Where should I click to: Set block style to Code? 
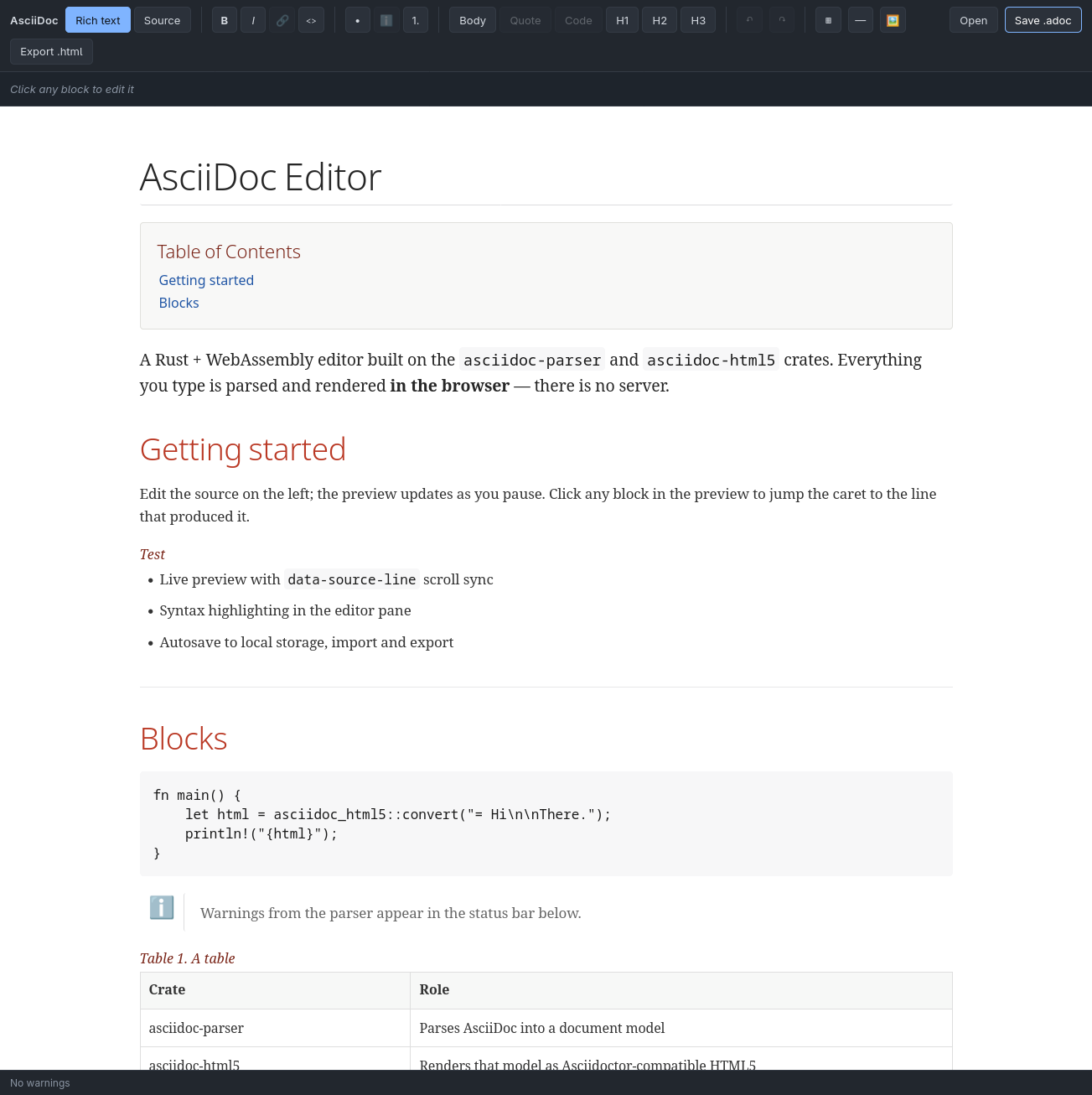pyautogui.click(x=578, y=20)
